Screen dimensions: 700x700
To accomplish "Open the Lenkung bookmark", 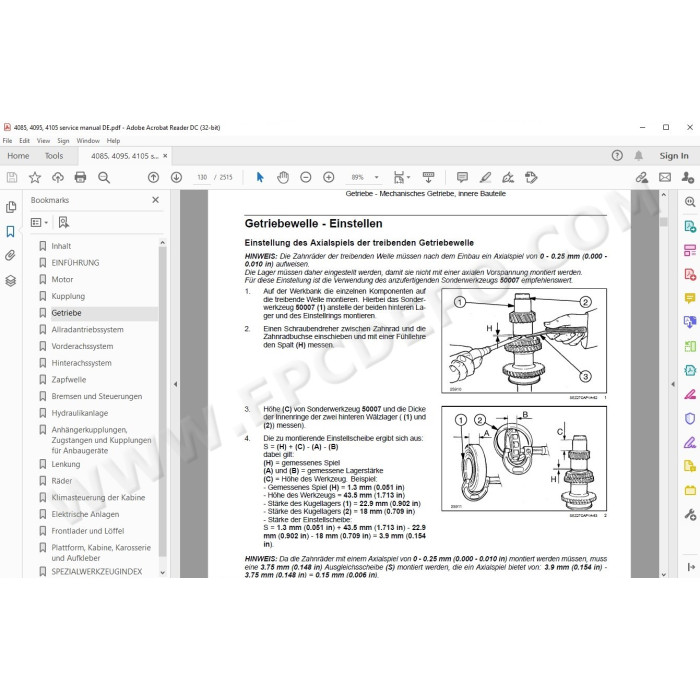I will point(66,464).
